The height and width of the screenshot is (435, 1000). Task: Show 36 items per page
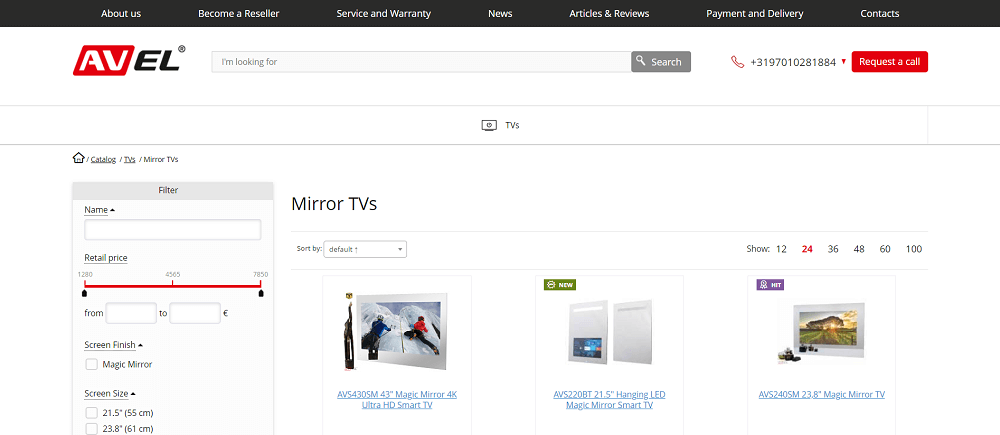pos(833,249)
